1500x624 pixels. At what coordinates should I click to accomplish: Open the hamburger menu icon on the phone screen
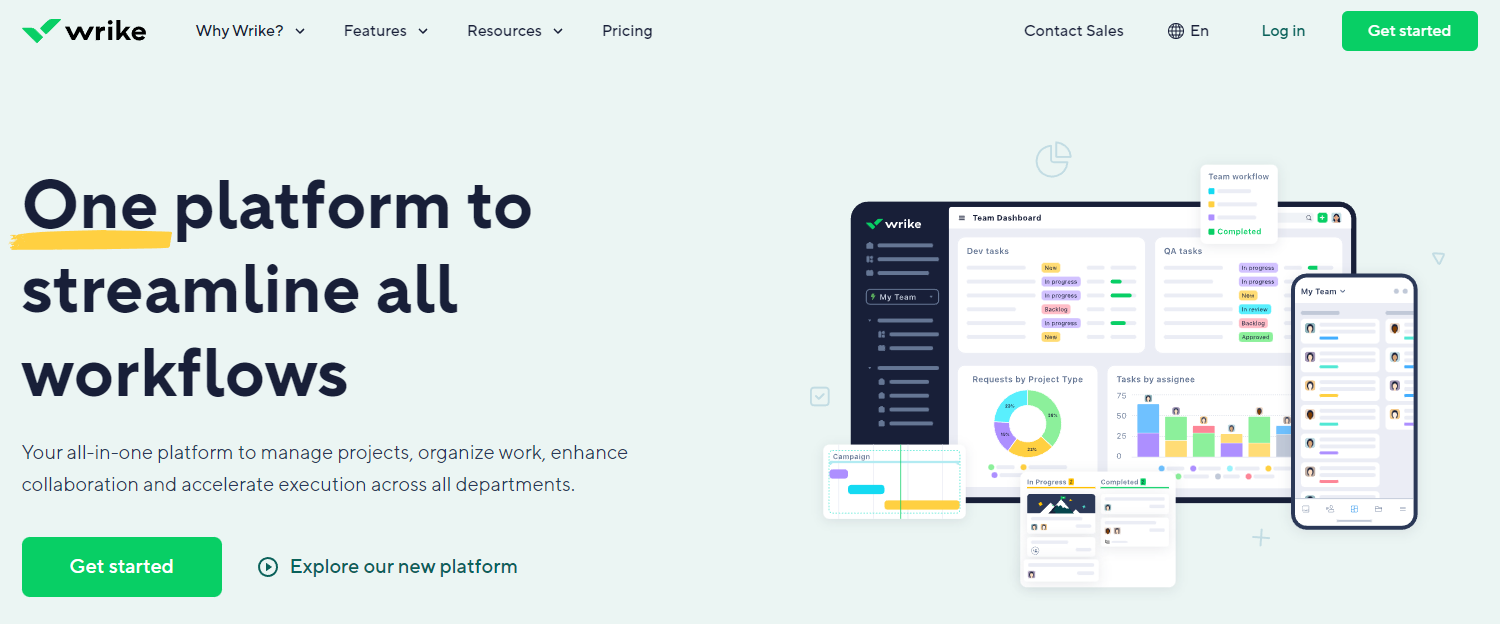1401,508
